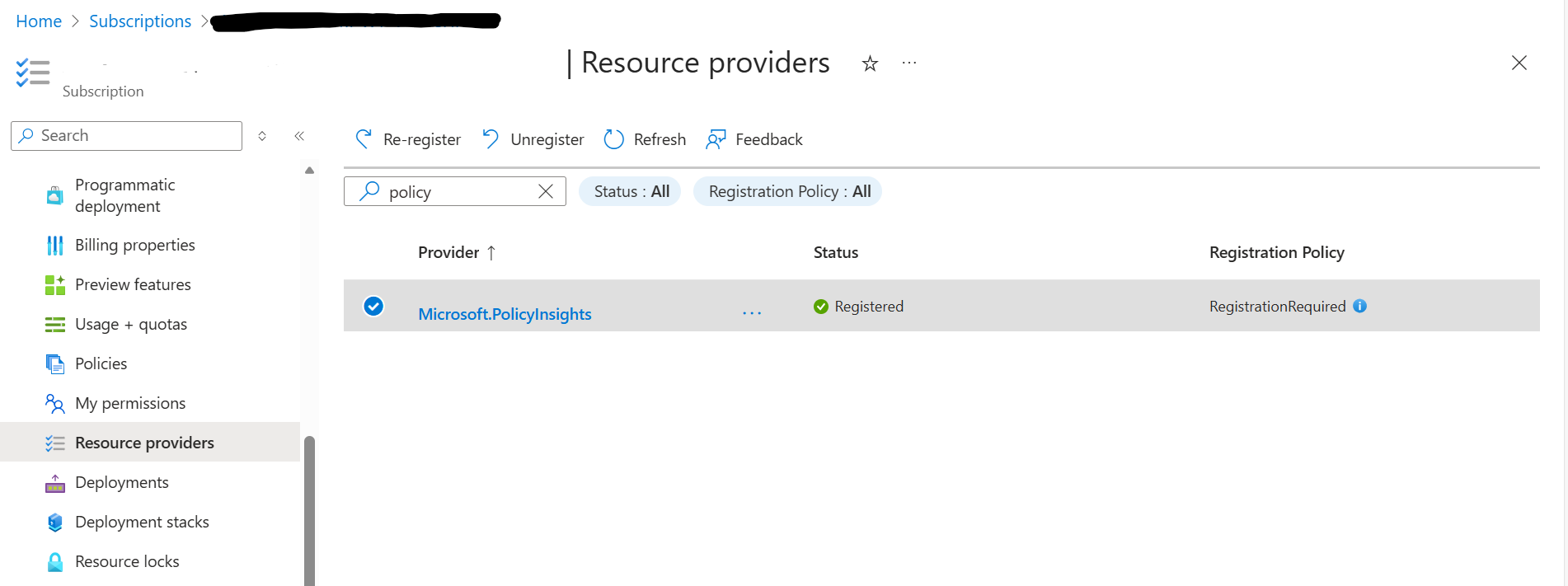Click the Programmatic deployment bag icon
This screenshot has width=1568, height=586.
pyautogui.click(x=55, y=195)
